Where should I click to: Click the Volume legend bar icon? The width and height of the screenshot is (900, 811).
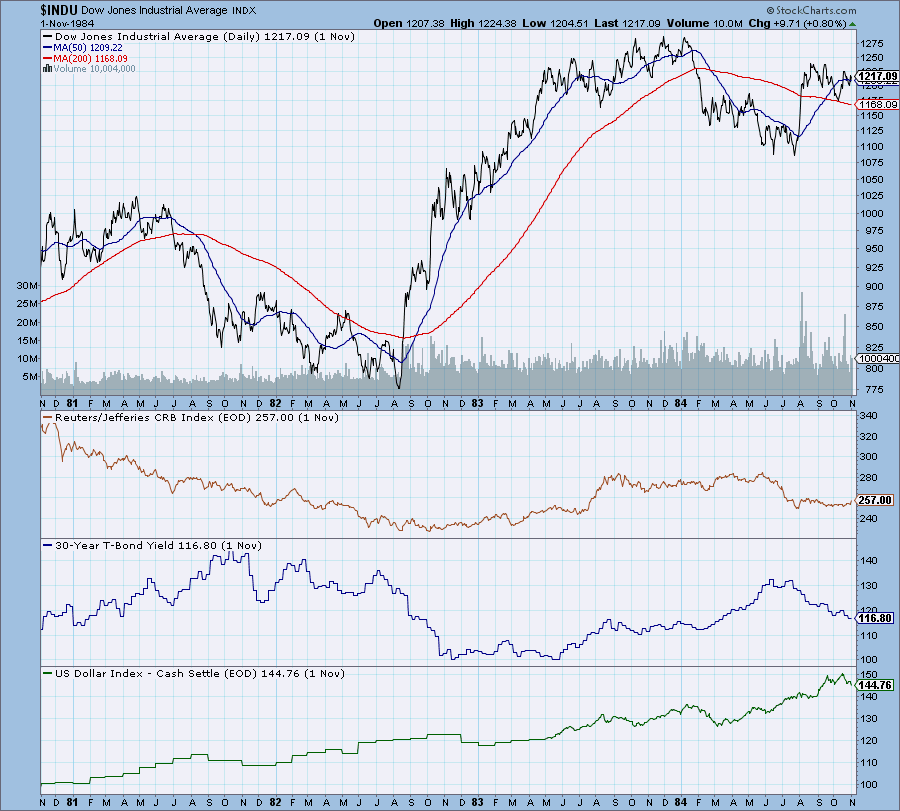click(x=46, y=68)
